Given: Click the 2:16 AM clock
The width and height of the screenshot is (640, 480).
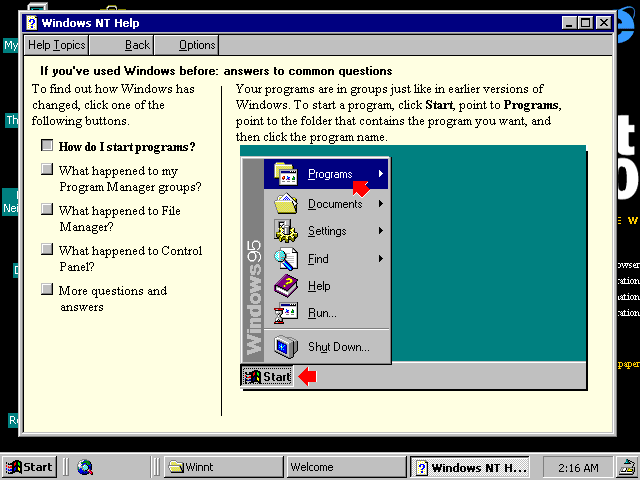Looking at the screenshot, I should click(x=578, y=467).
